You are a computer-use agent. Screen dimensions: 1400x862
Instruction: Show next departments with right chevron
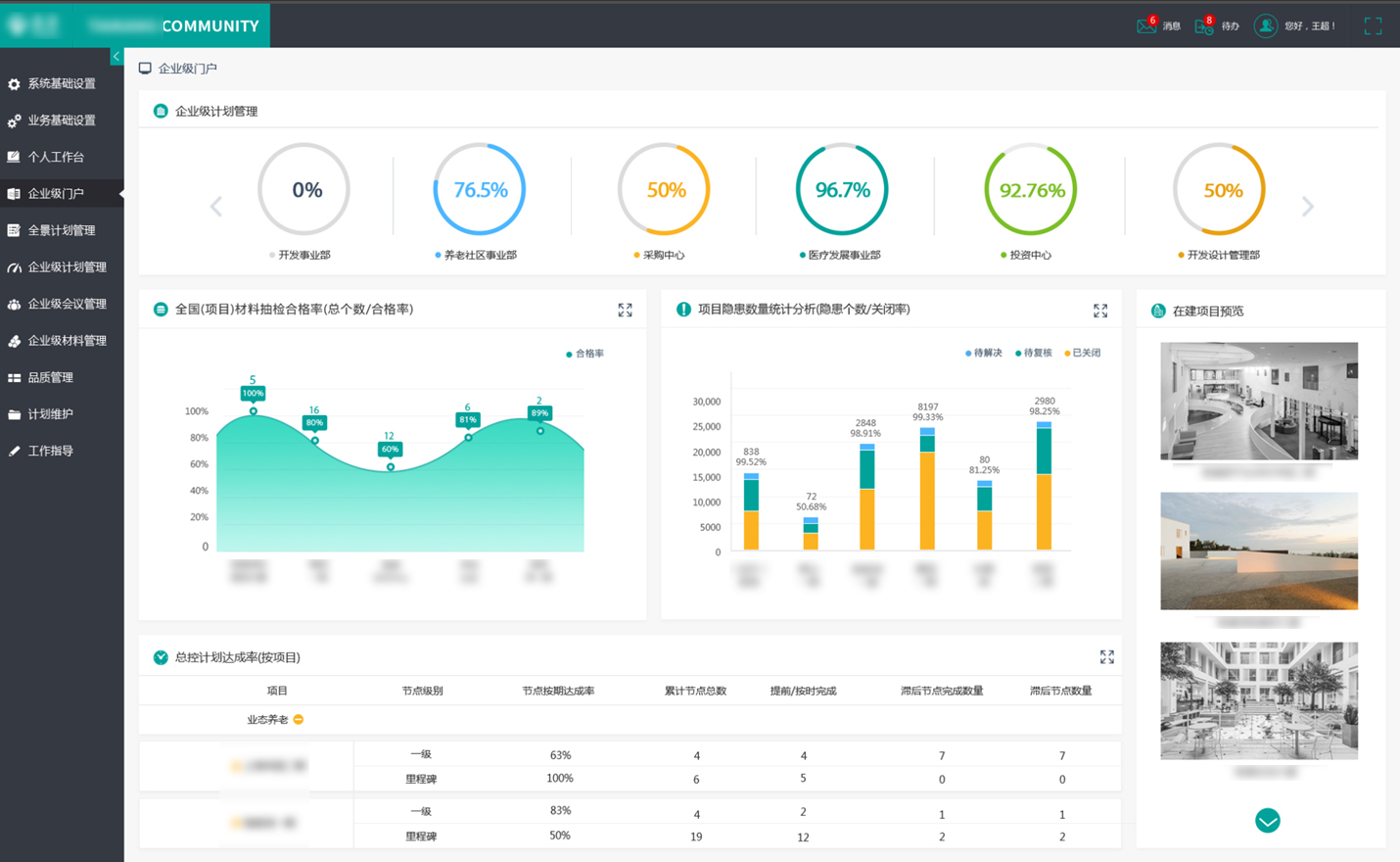pyautogui.click(x=1307, y=207)
